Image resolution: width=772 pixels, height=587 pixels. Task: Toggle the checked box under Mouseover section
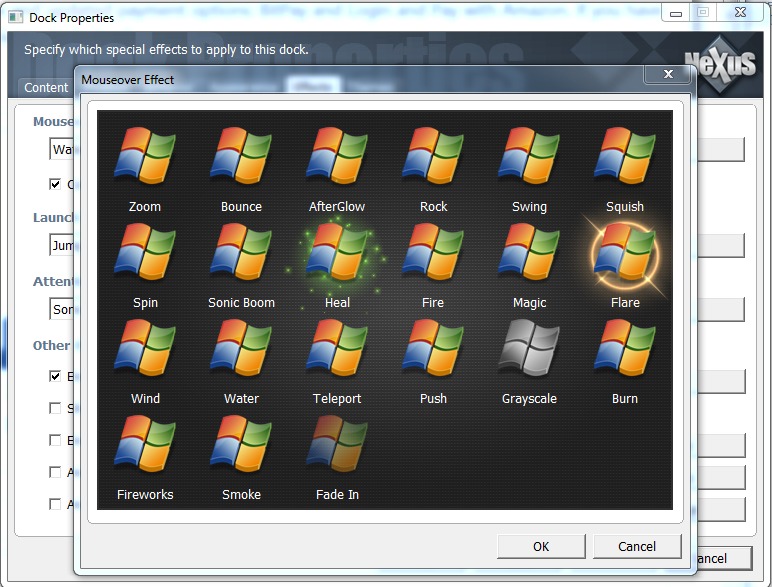pos(55,184)
